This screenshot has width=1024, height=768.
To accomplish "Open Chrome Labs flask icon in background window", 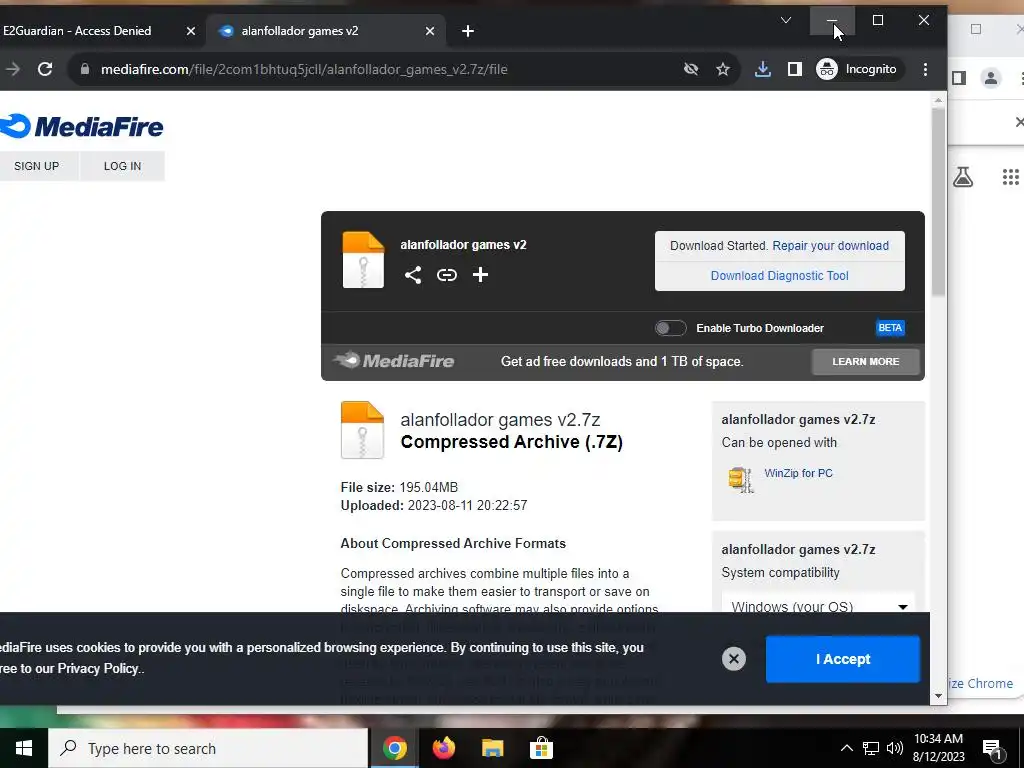I will [963, 177].
